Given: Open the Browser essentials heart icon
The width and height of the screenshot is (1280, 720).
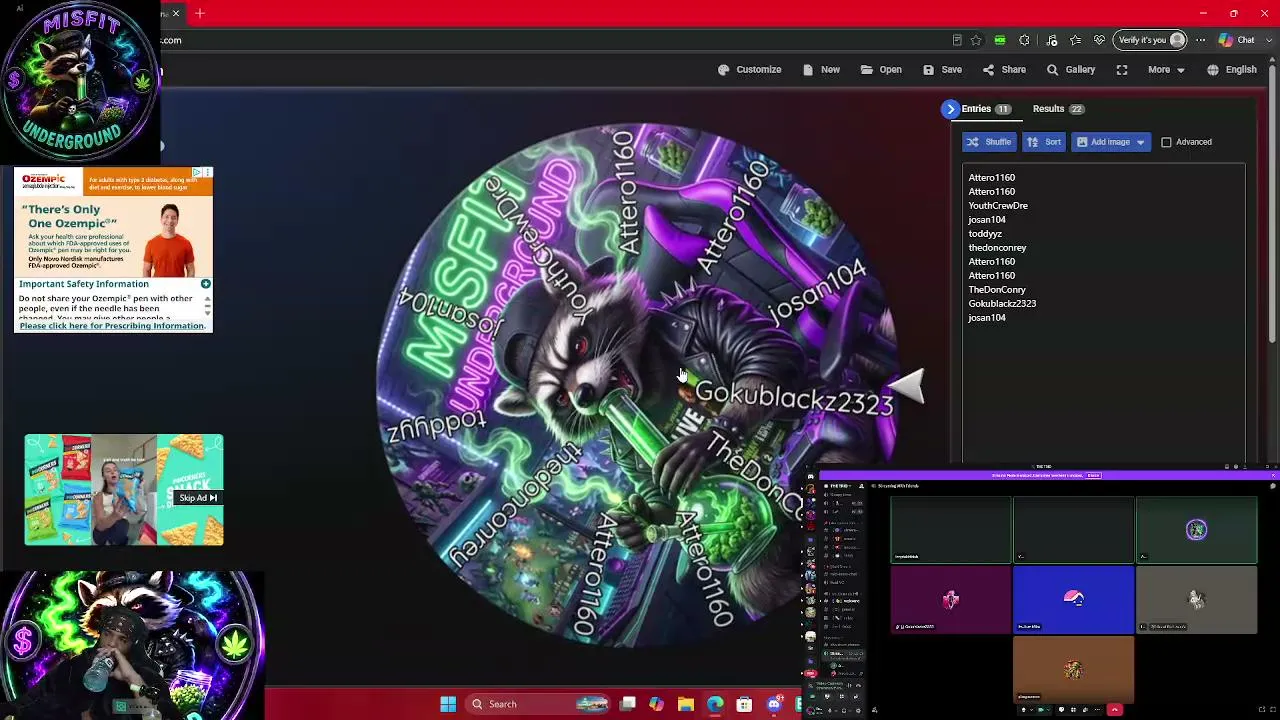Looking at the screenshot, I should (1100, 40).
